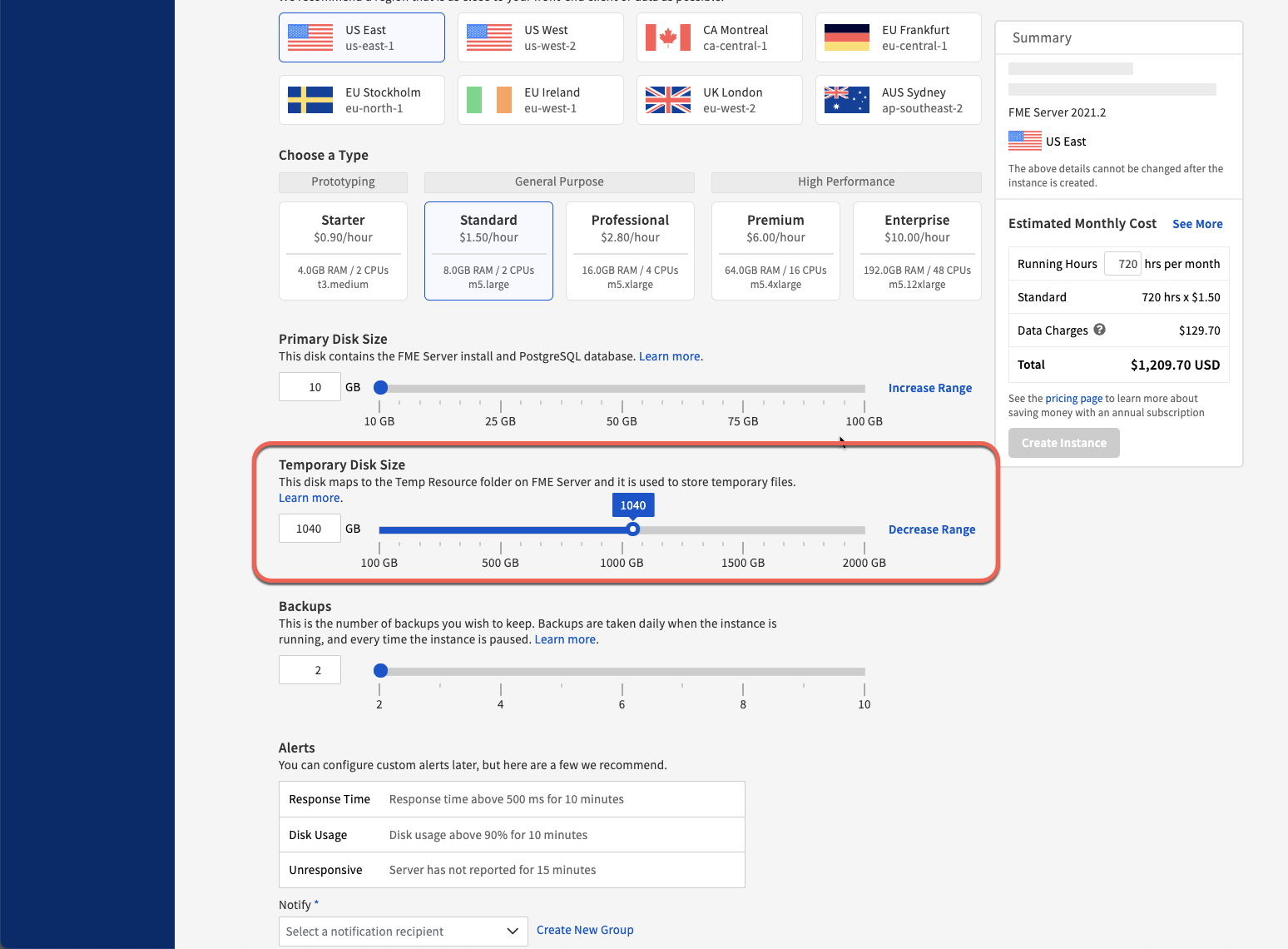
Task: Click the Primary Disk Size GB field
Action: pyautogui.click(x=310, y=387)
